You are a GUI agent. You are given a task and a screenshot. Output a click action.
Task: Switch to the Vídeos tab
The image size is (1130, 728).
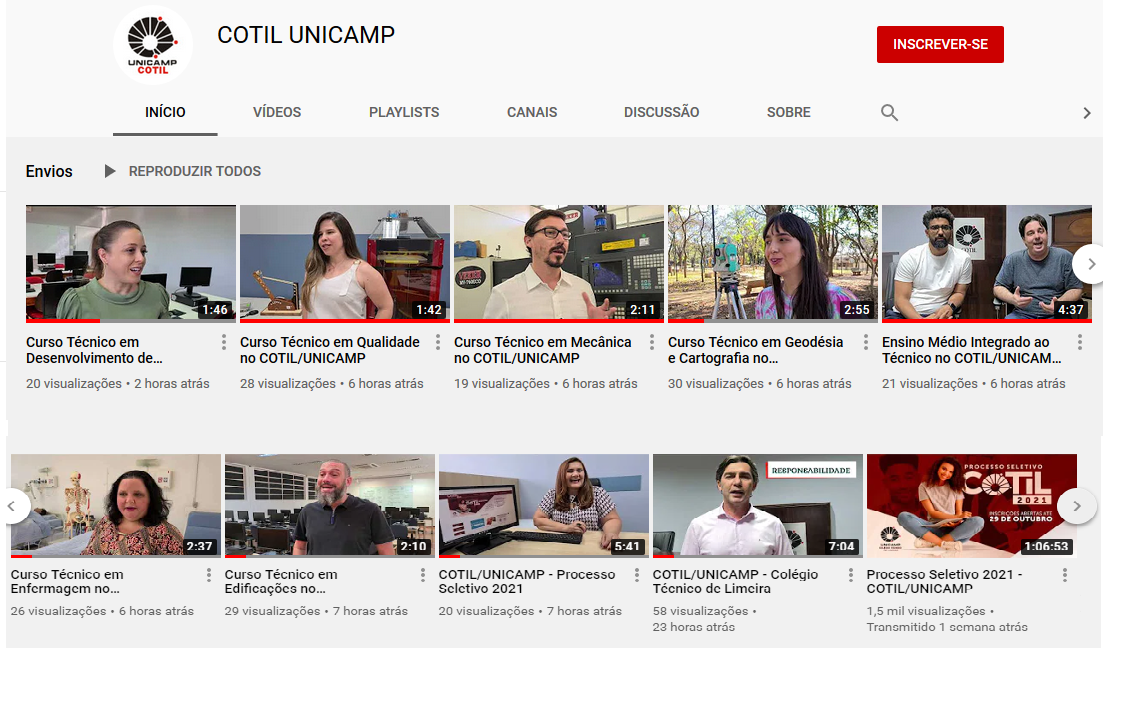click(x=277, y=112)
